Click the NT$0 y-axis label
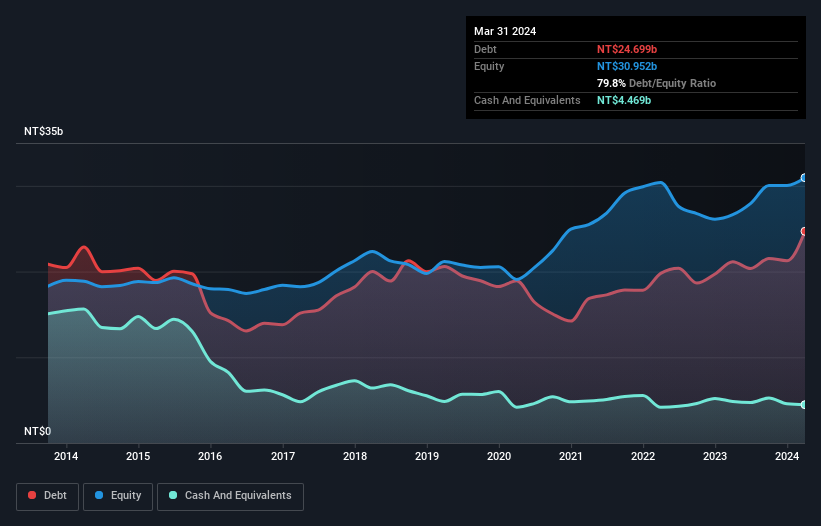The height and width of the screenshot is (526, 821). click(38, 431)
